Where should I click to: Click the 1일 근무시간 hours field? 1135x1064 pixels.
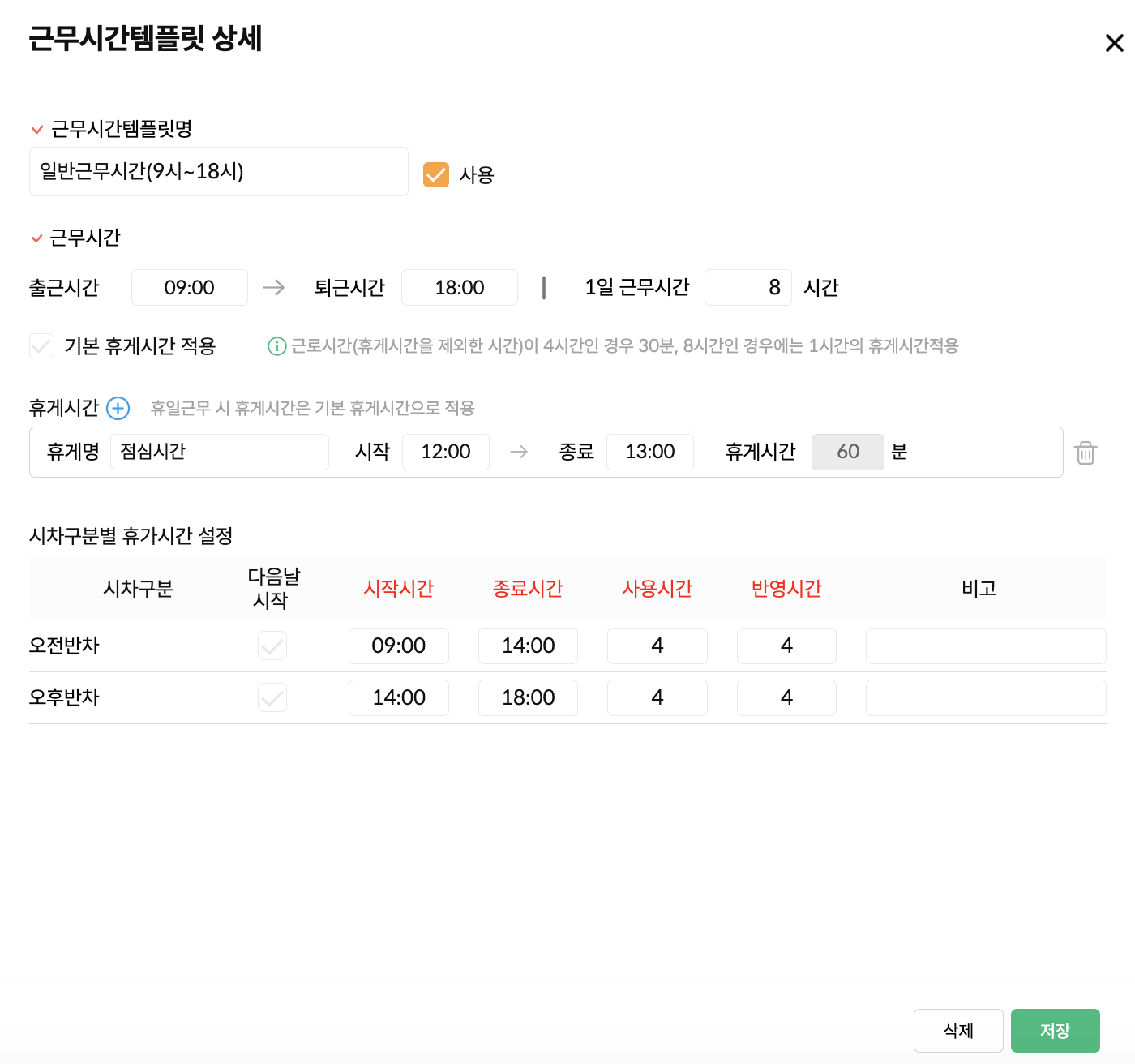pos(747,288)
